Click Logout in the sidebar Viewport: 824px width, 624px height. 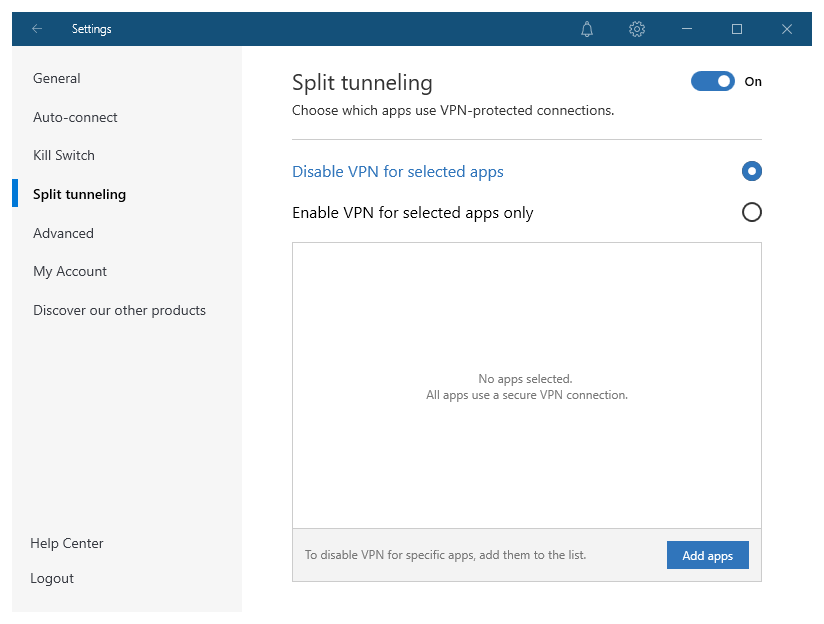click(x=52, y=578)
